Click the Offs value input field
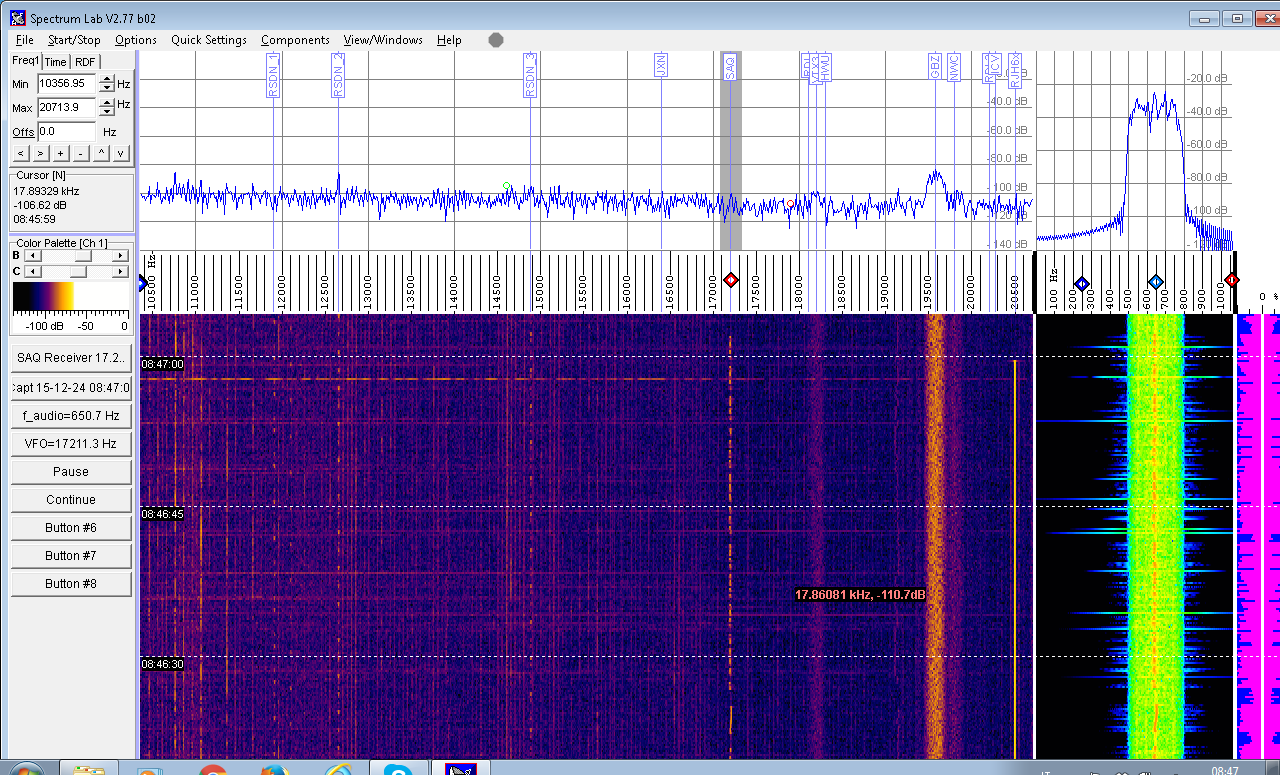The image size is (1280, 775). (66, 131)
